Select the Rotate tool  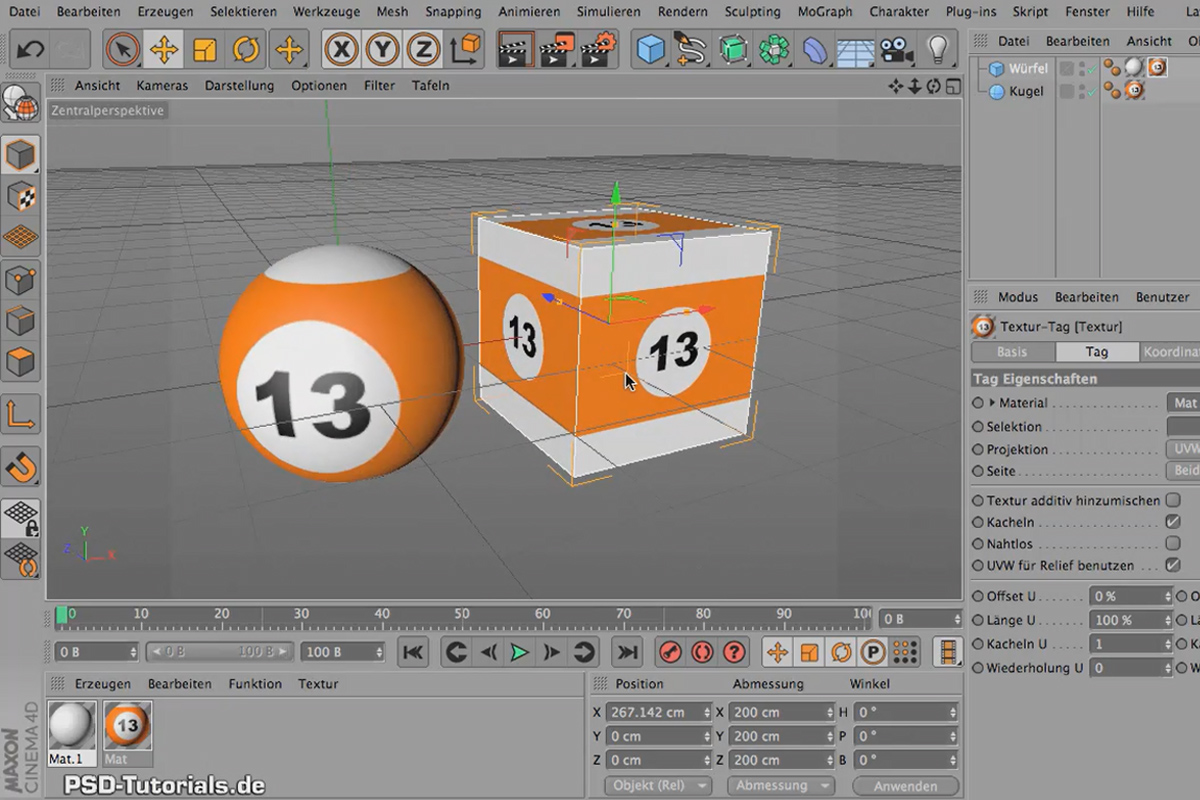coord(246,49)
